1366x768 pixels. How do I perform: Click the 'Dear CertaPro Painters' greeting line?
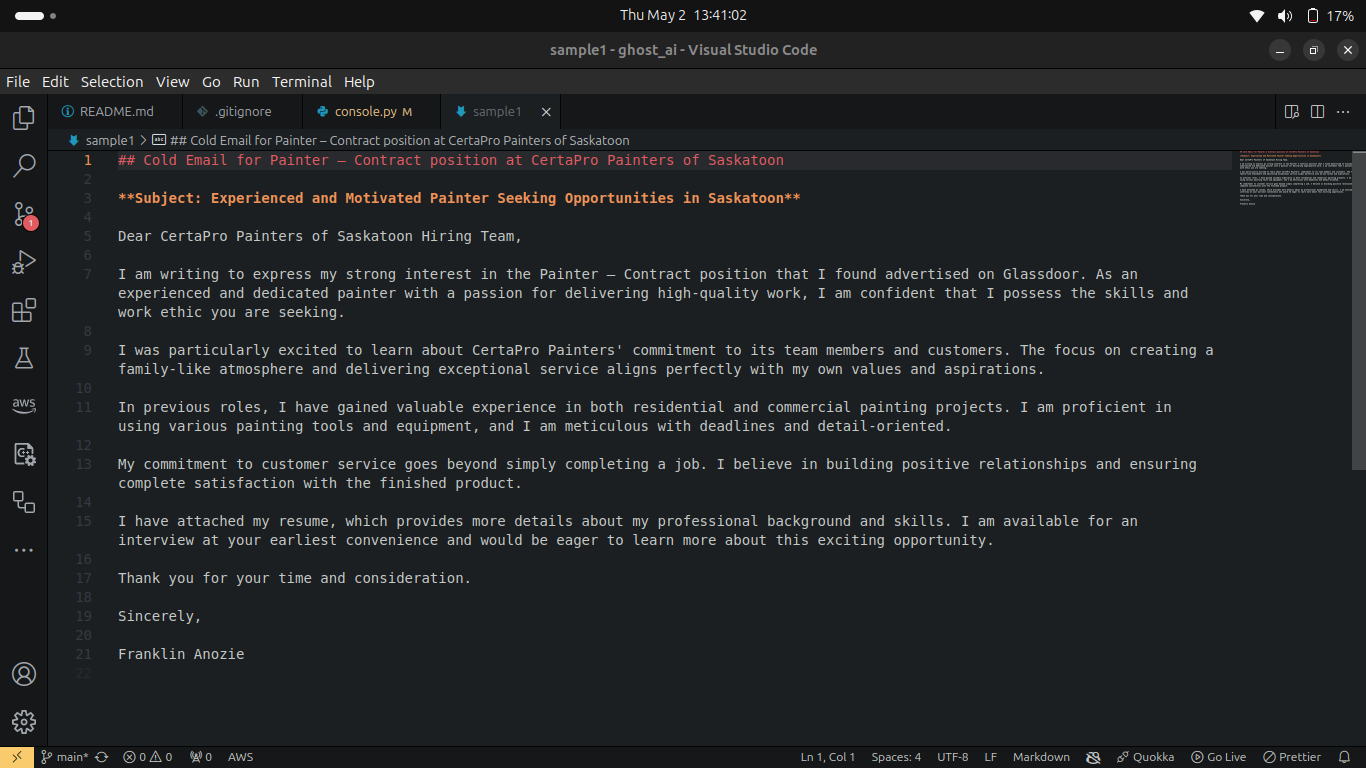coord(320,236)
